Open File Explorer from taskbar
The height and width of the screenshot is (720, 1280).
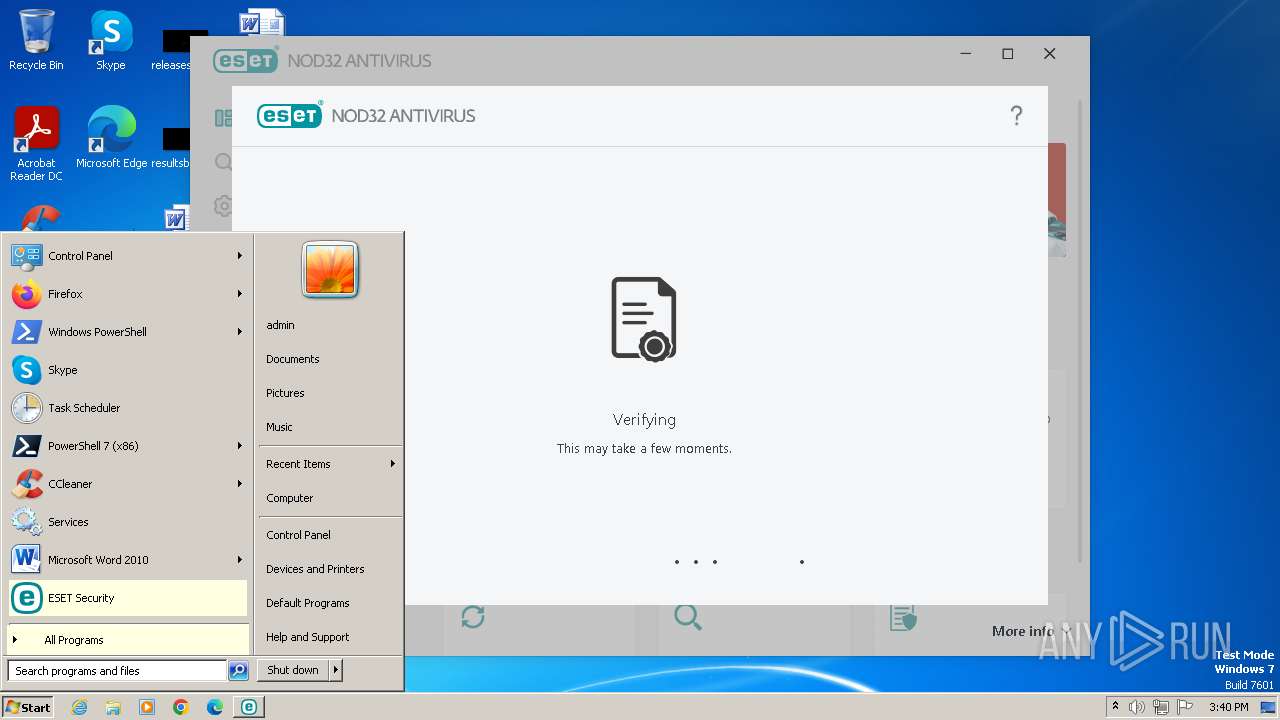[113, 707]
